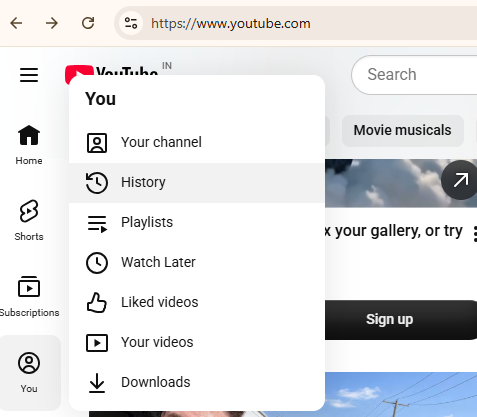477x417 pixels.
Task: Go forward with the browser forward arrow
Action: pyautogui.click(x=52, y=23)
